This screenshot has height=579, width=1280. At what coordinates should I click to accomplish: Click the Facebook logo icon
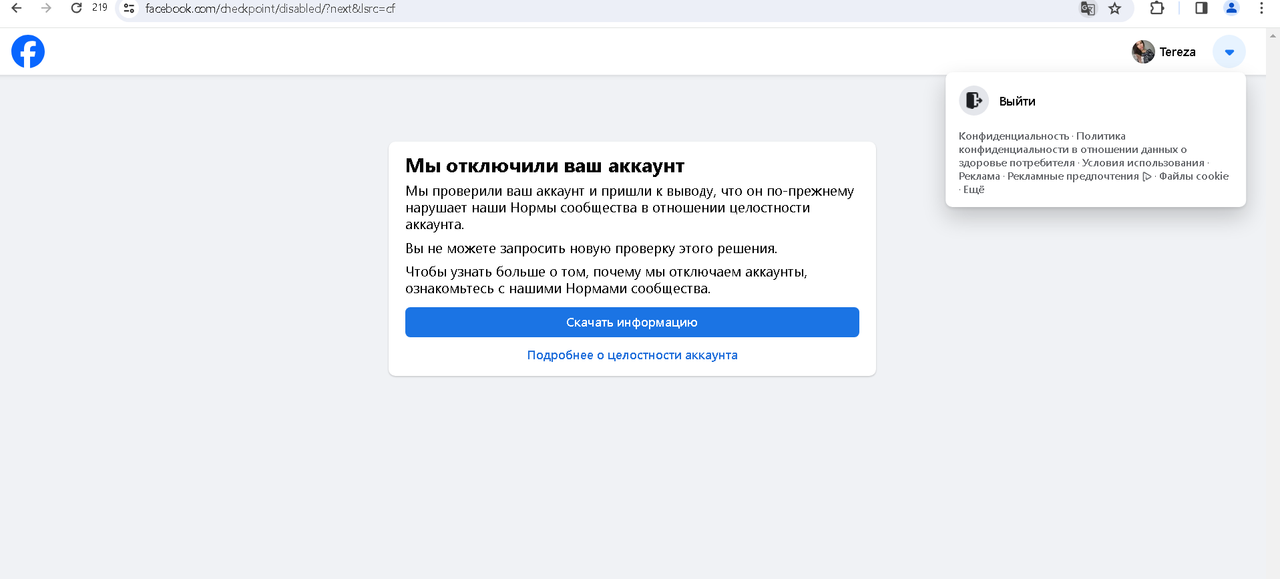(x=28, y=51)
